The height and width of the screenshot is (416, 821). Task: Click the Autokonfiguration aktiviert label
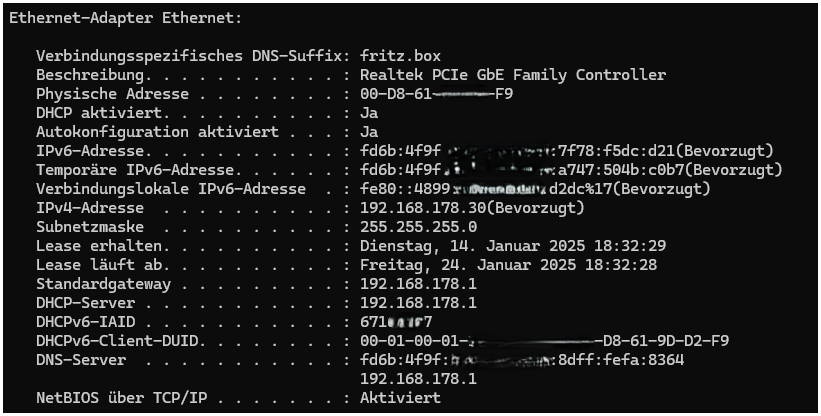click(157, 132)
